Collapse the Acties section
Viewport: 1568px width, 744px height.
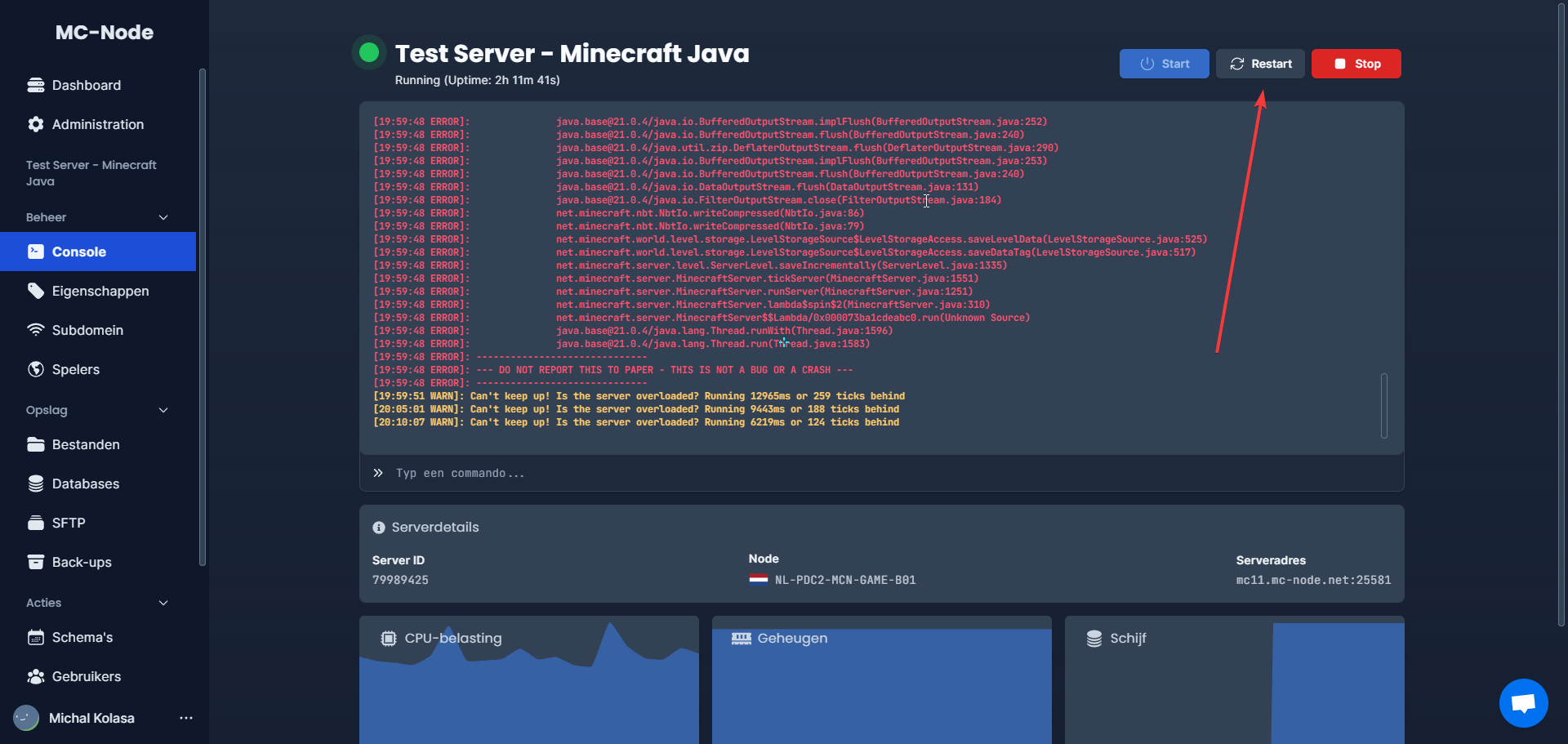pos(163,603)
